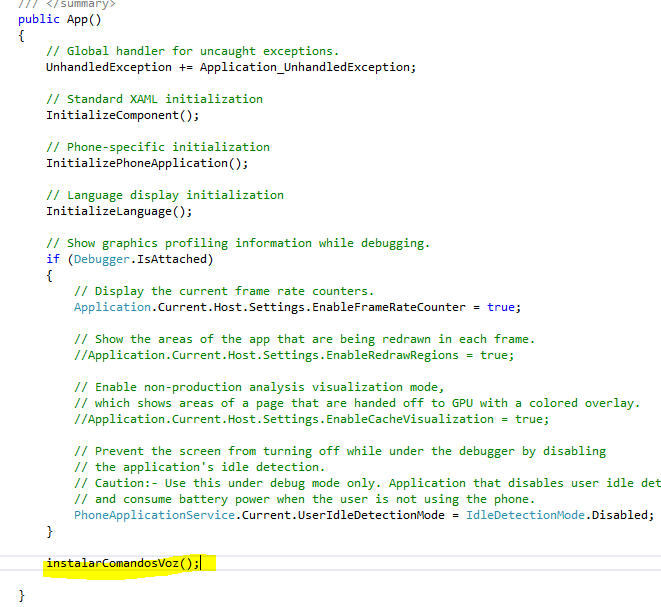Click the App() constructor name
Image resolution: width=661 pixels, height=607 pixels.
coord(84,19)
